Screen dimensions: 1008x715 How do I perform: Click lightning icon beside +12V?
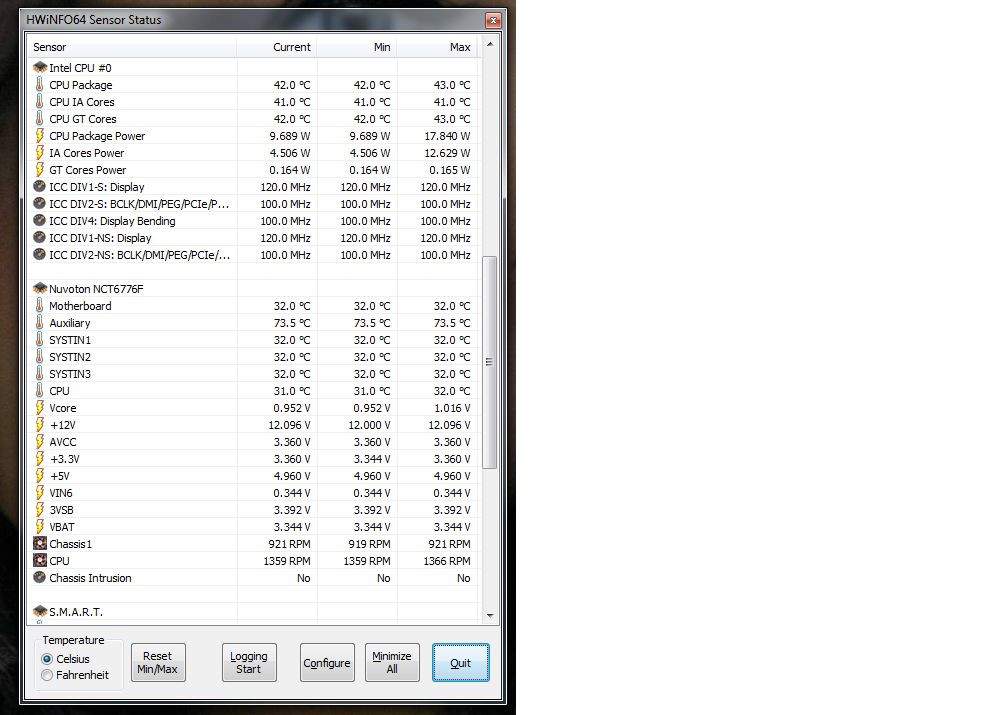39,424
